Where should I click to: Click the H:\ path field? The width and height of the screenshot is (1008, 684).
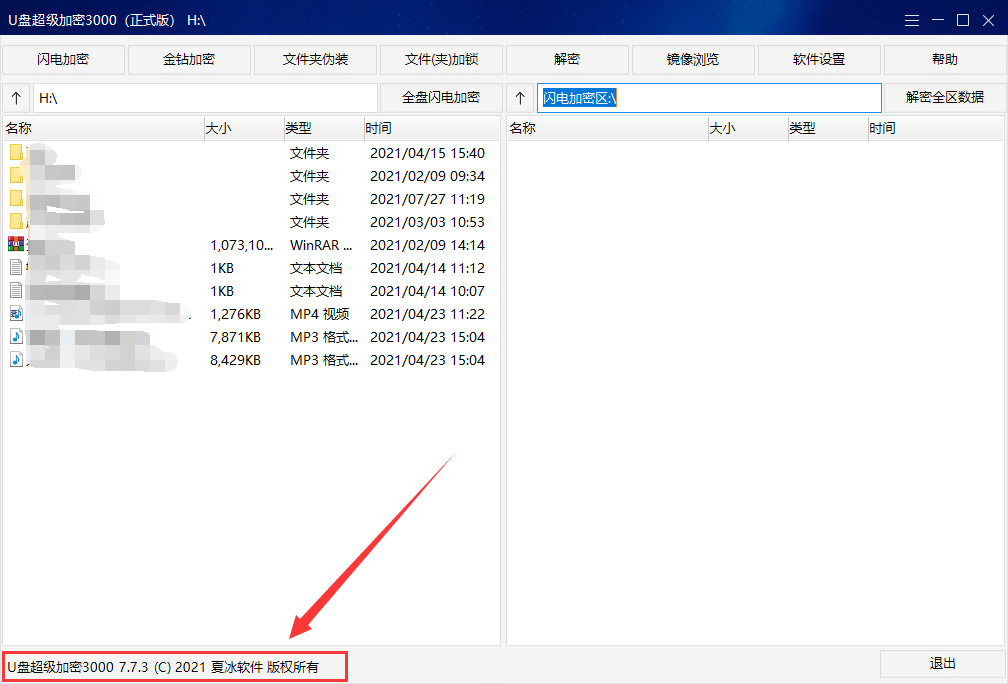coord(205,98)
